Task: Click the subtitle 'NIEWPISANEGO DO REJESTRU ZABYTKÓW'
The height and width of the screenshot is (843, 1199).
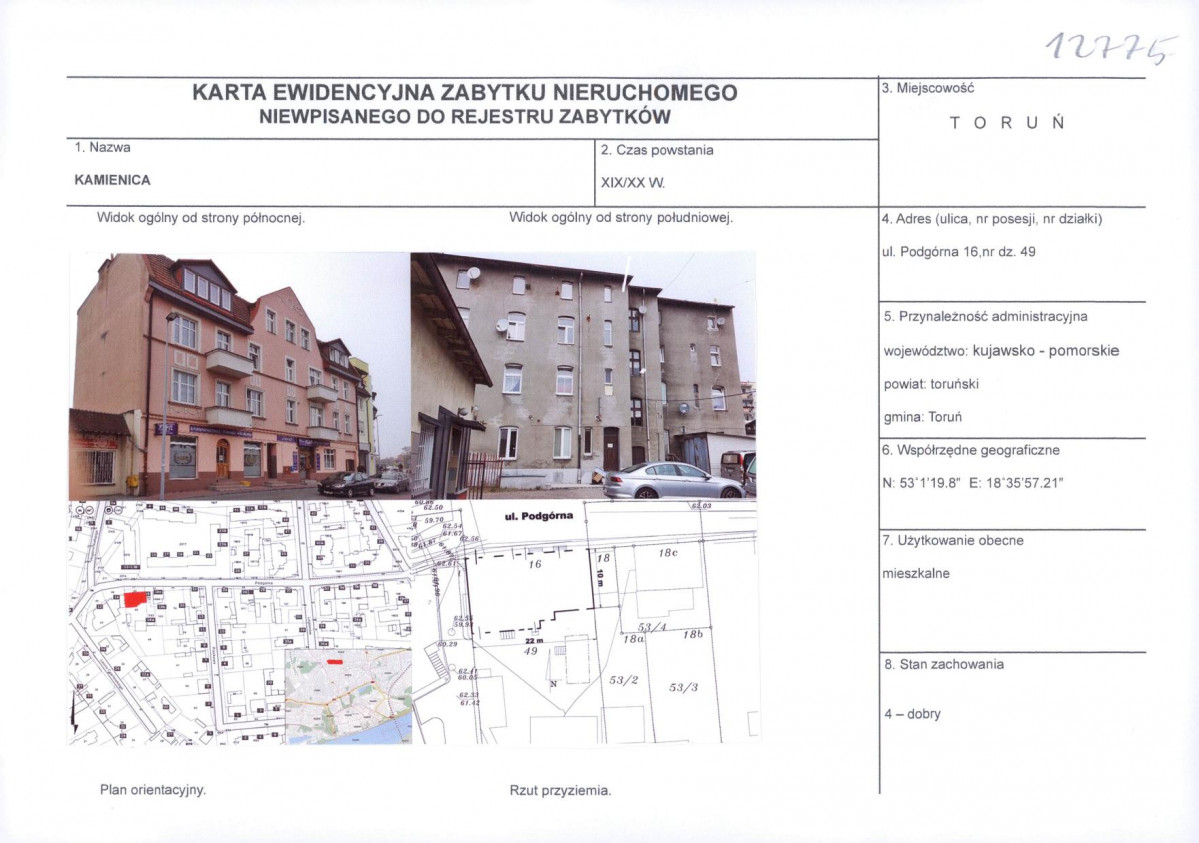Action: pos(465,117)
